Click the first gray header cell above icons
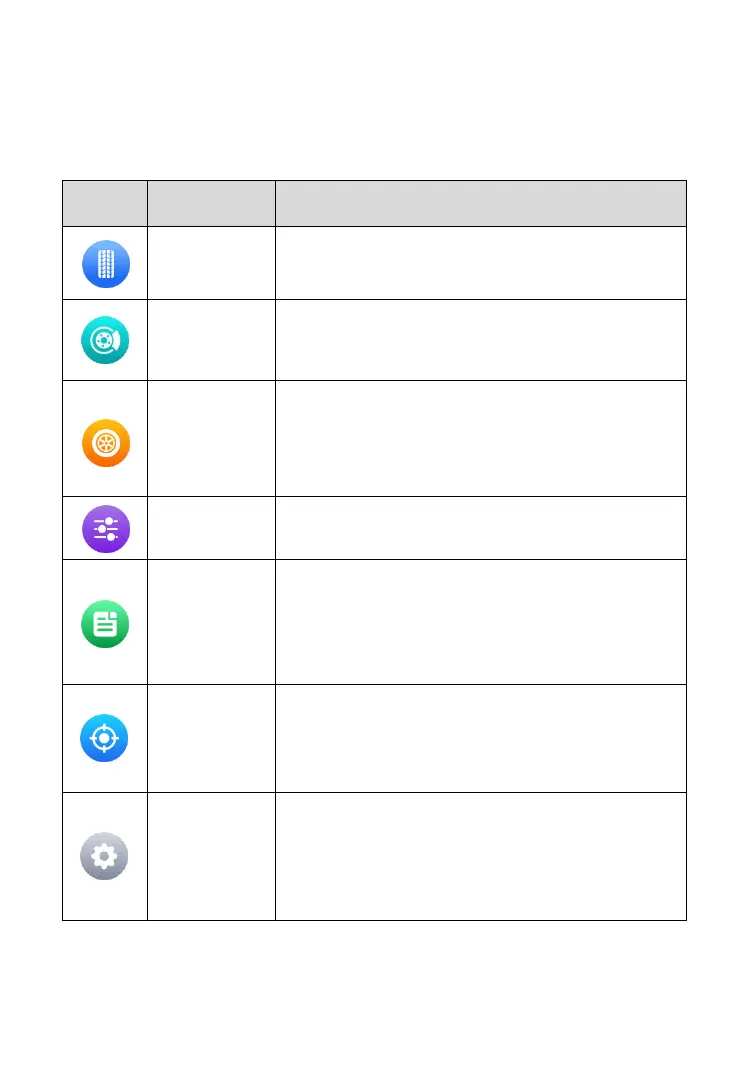The image size is (748, 1077). [x=105, y=204]
